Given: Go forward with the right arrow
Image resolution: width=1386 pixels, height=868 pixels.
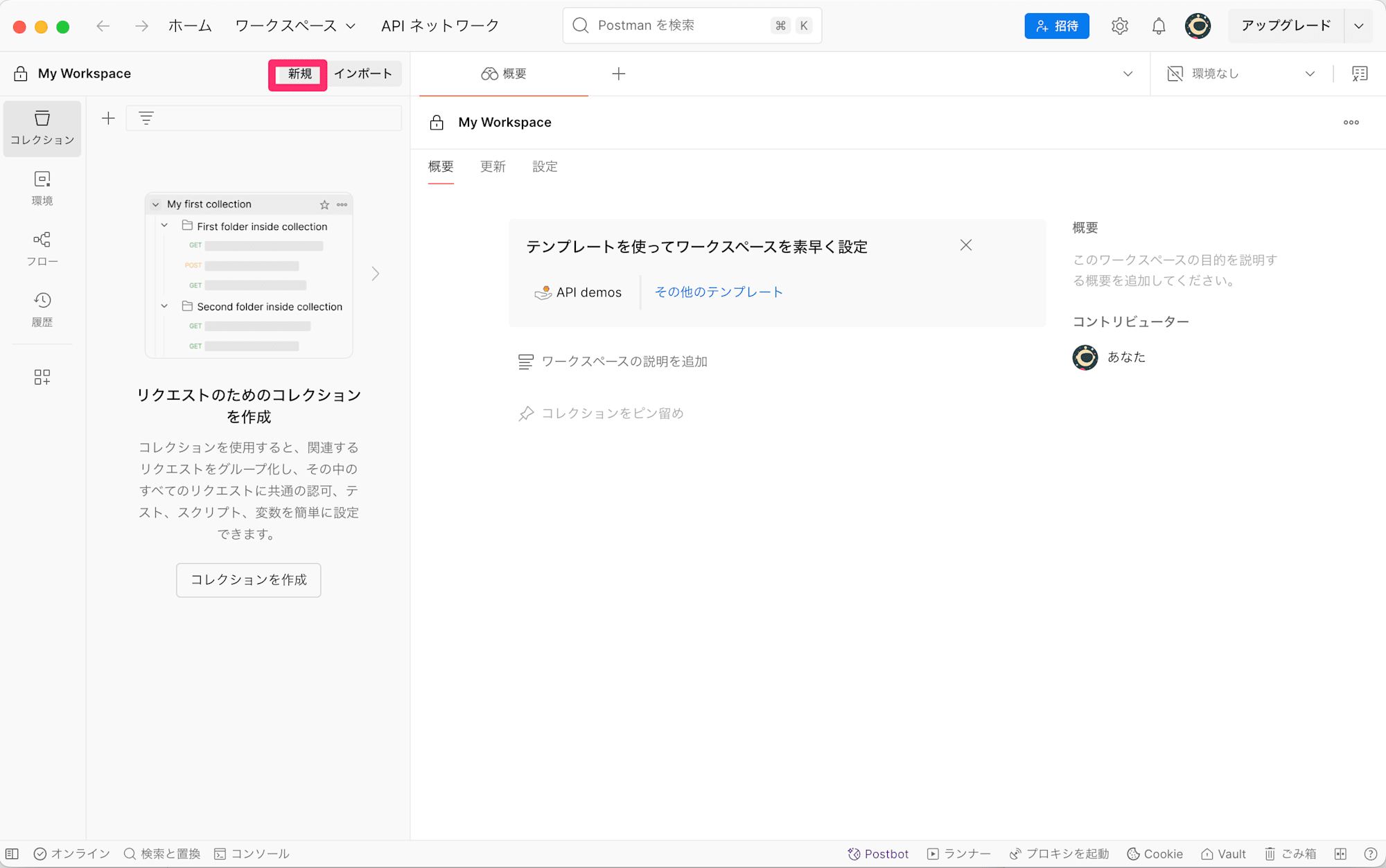Looking at the screenshot, I should [141, 26].
